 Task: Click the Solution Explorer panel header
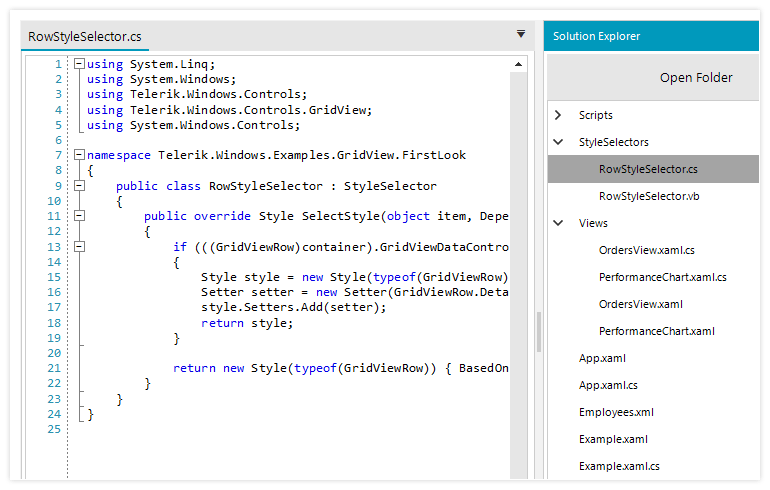(651, 36)
